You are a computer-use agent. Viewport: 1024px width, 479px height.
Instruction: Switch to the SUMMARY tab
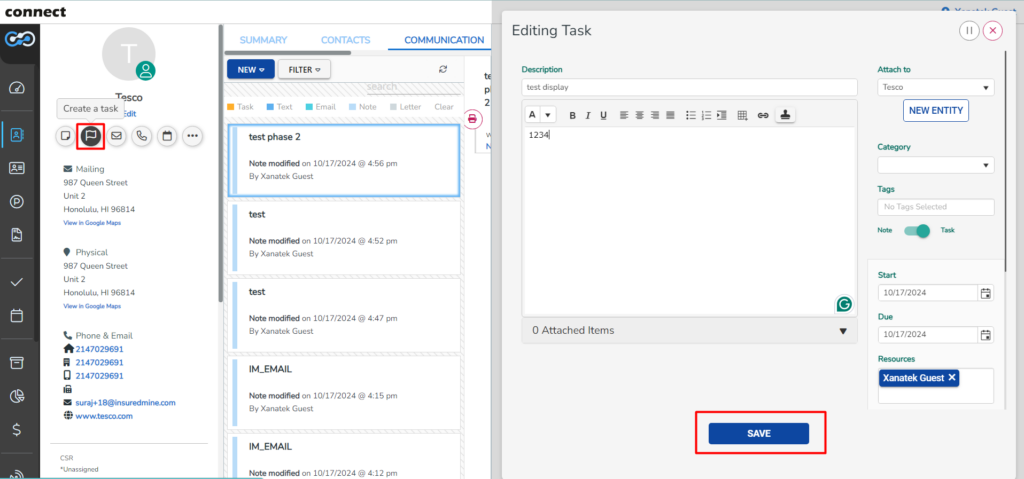pos(263,40)
